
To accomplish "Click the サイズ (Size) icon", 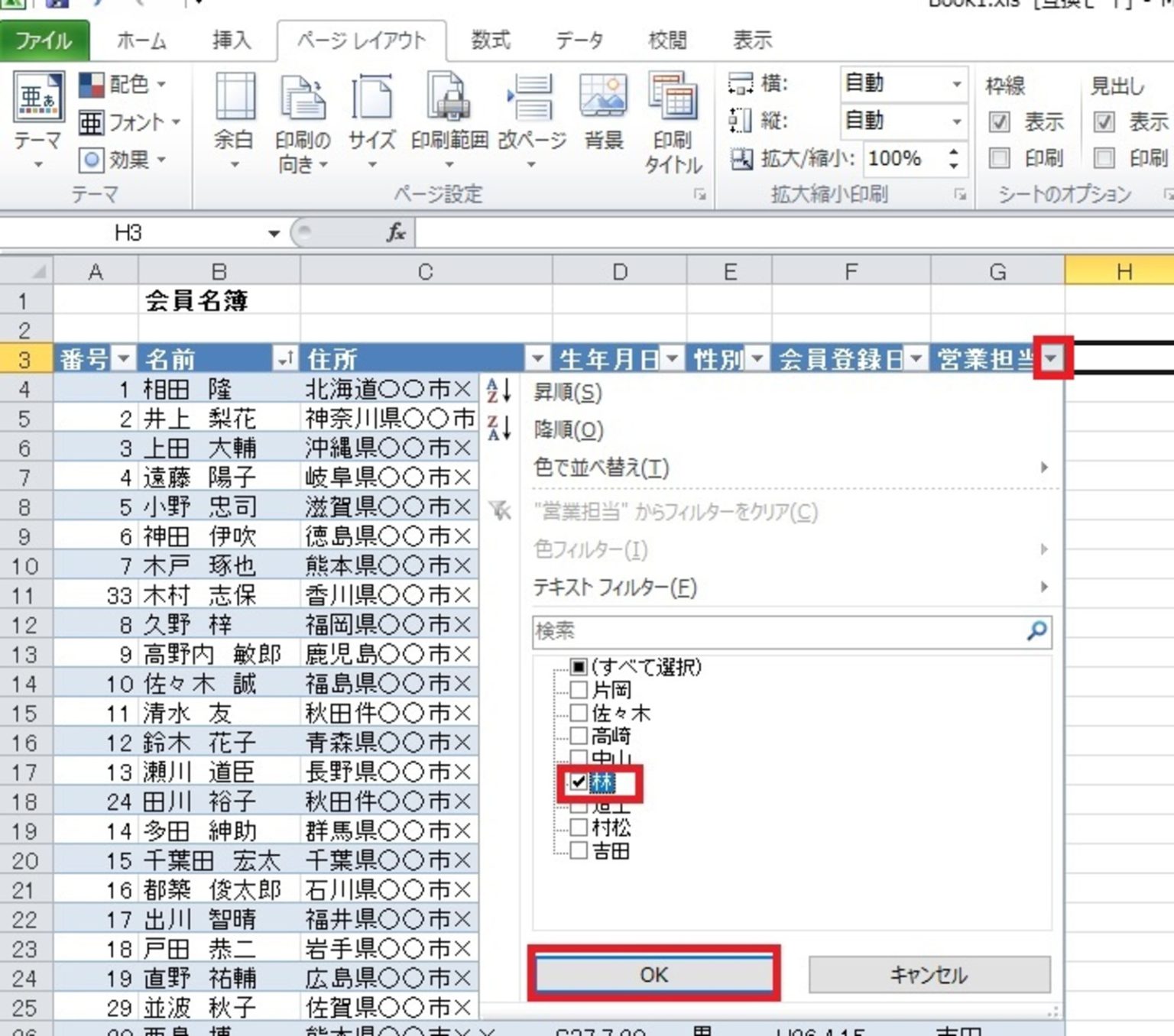I will 372,122.
